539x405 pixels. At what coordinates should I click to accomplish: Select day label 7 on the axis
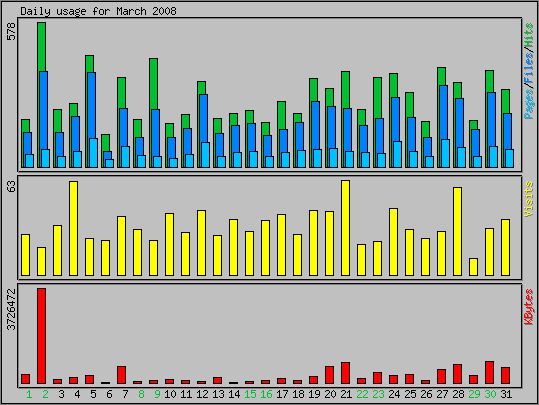click(125, 394)
